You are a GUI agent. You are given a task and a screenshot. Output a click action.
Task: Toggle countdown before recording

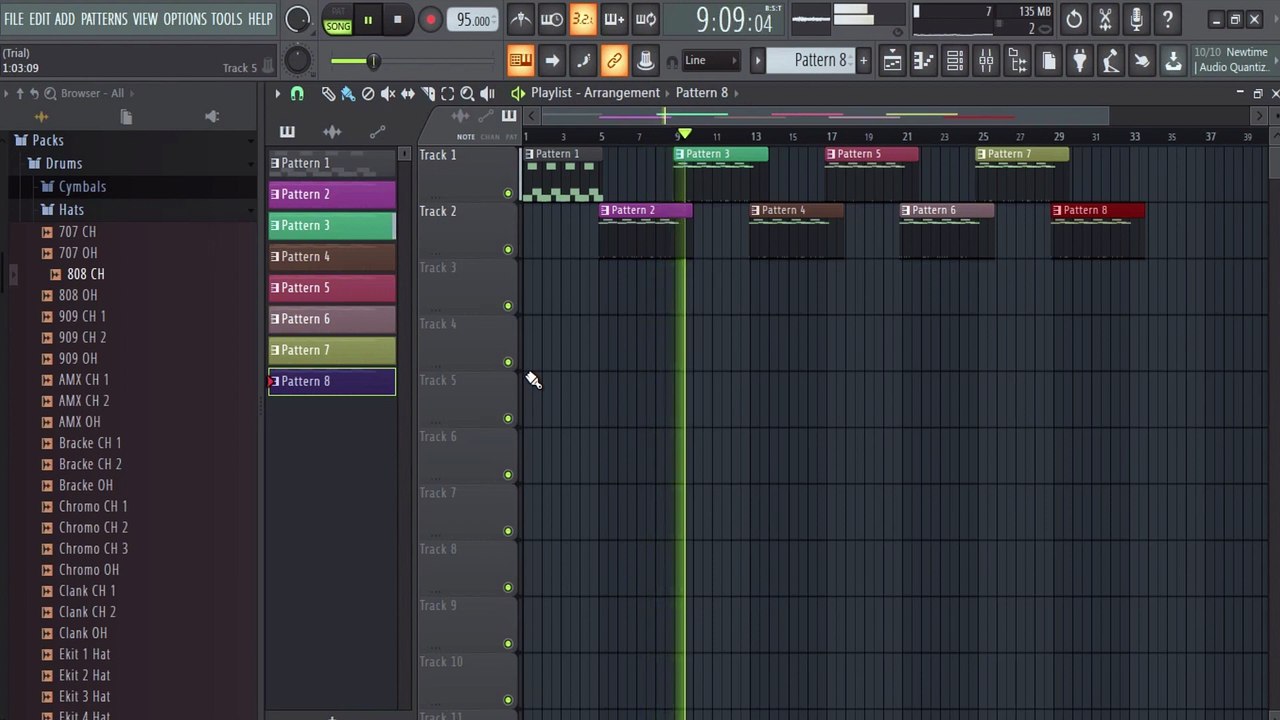point(583,19)
